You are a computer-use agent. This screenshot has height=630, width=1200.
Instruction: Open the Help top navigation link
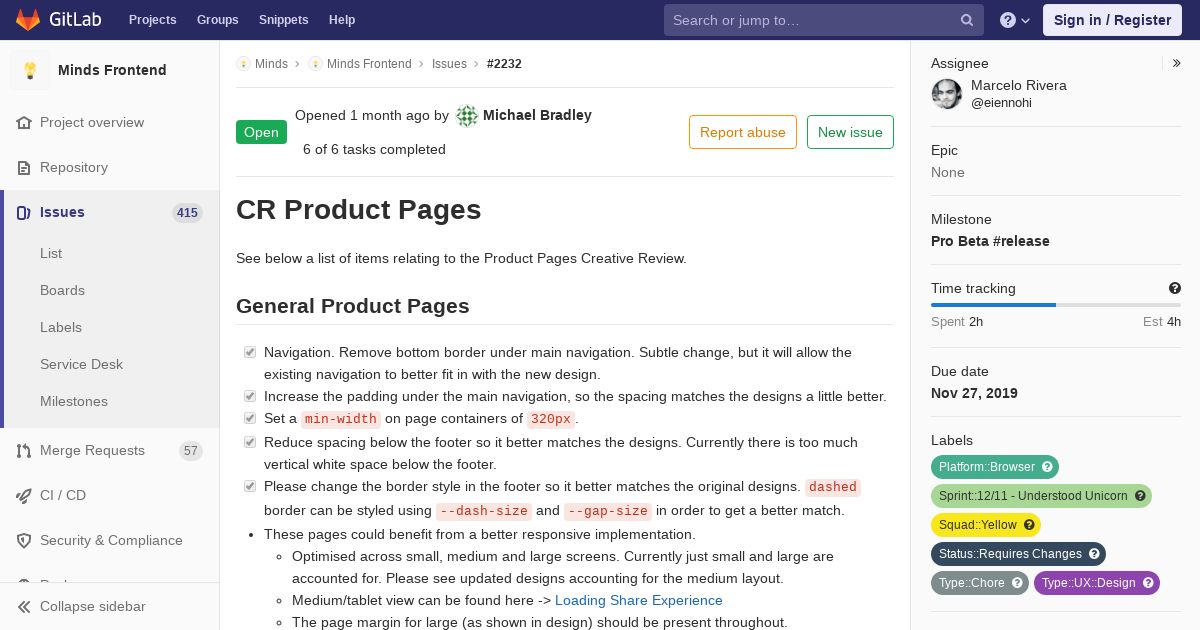(x=342, y=20)
